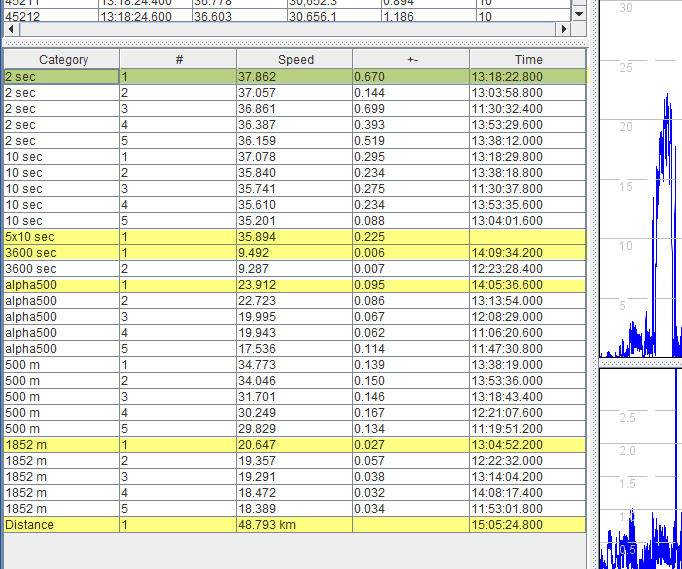Click the right arrow of horizontal scrollbar
Image resolution: width=682 pixels, height=569 pixels.
click(x=563, y=31)
